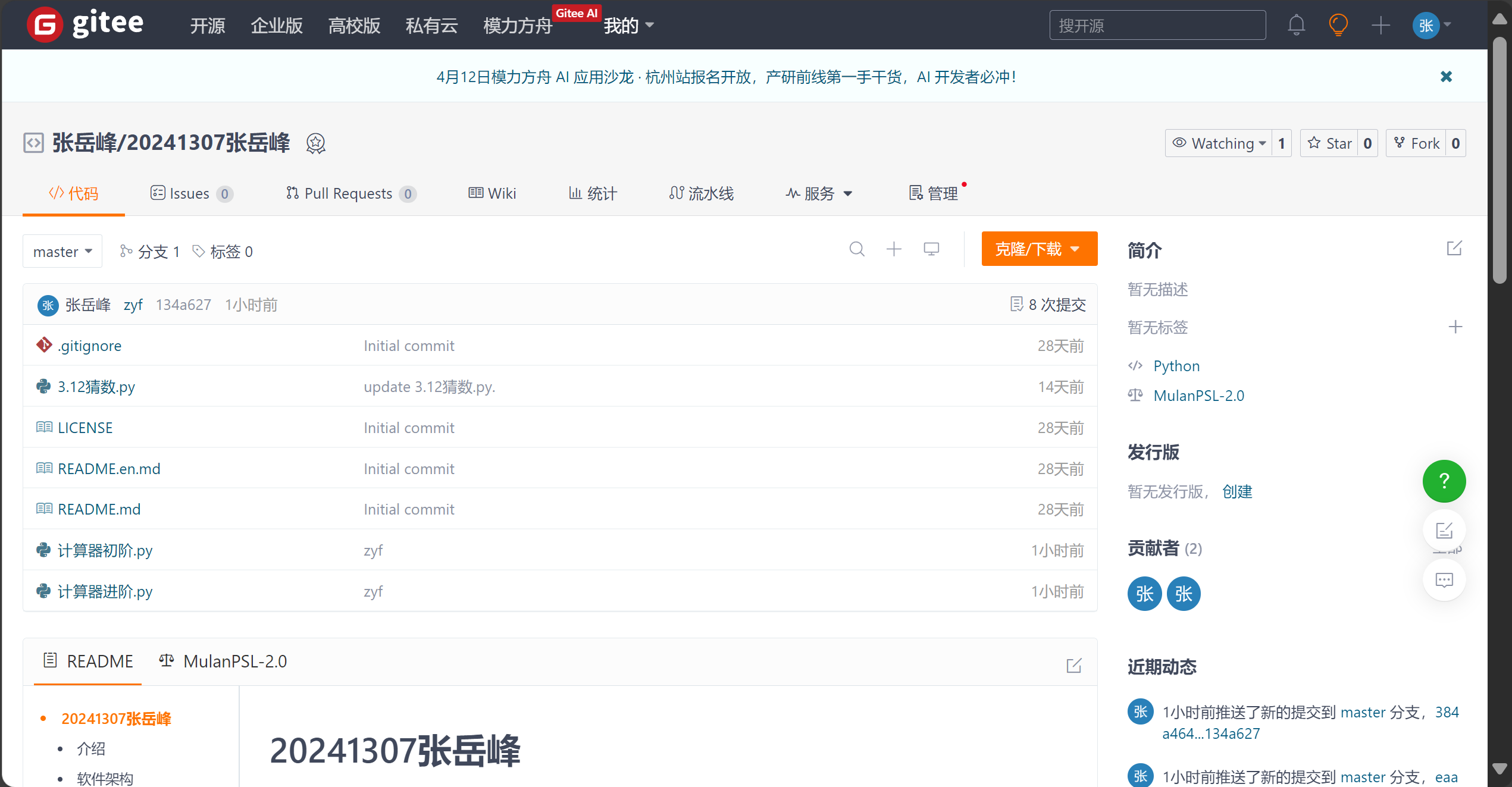Screen dimensions: 1512x787
Task: Click the green help question button
Action: point(1444,481)
